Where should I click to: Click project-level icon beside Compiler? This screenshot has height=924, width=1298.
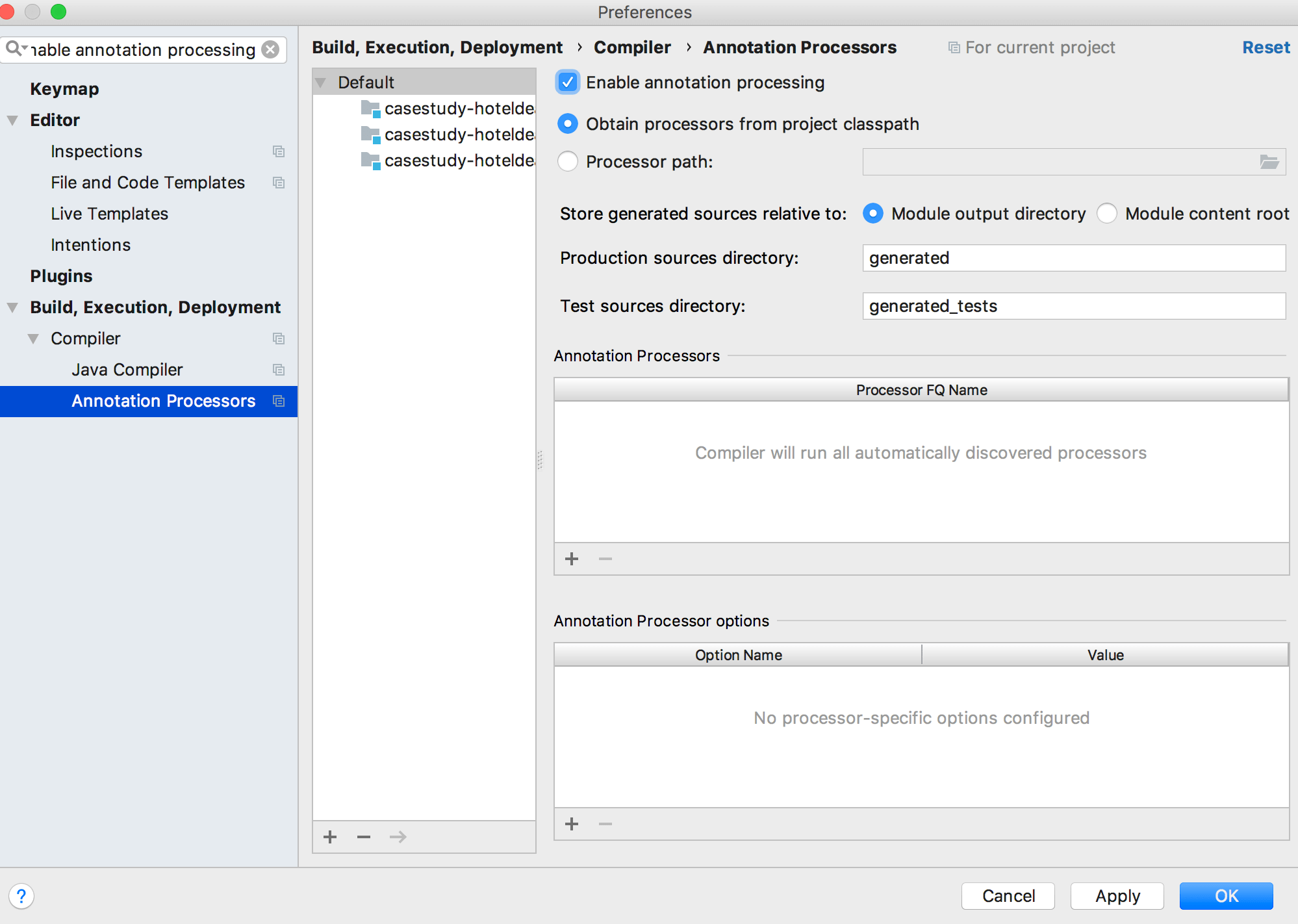pos(279,339)
